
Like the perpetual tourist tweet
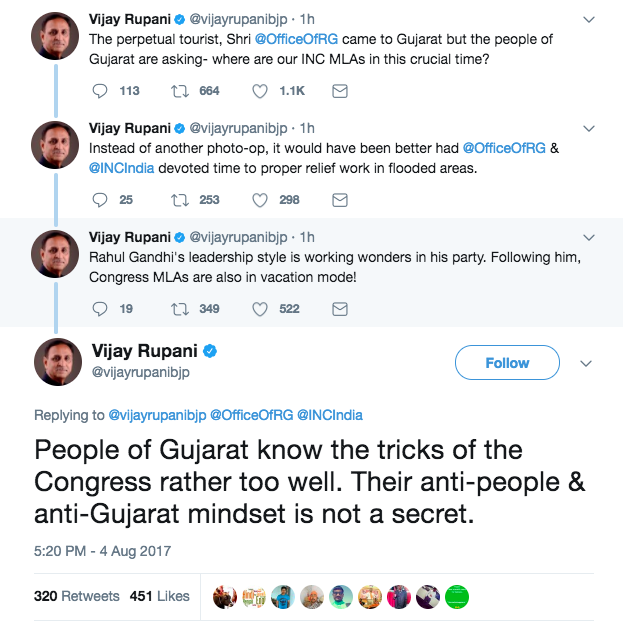[x=260, y=91]
